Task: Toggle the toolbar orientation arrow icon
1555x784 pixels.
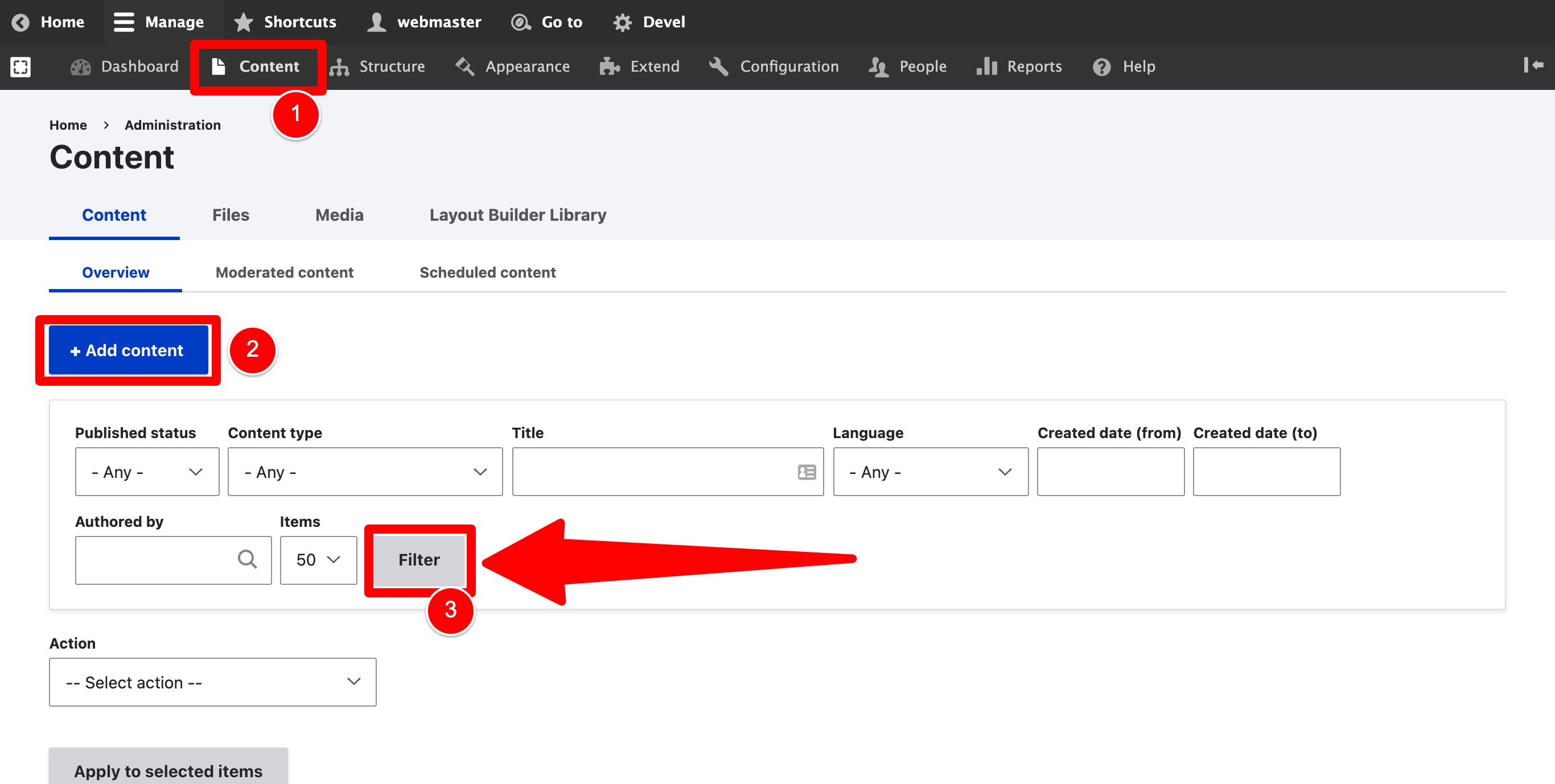Action: click(1533, 65)
